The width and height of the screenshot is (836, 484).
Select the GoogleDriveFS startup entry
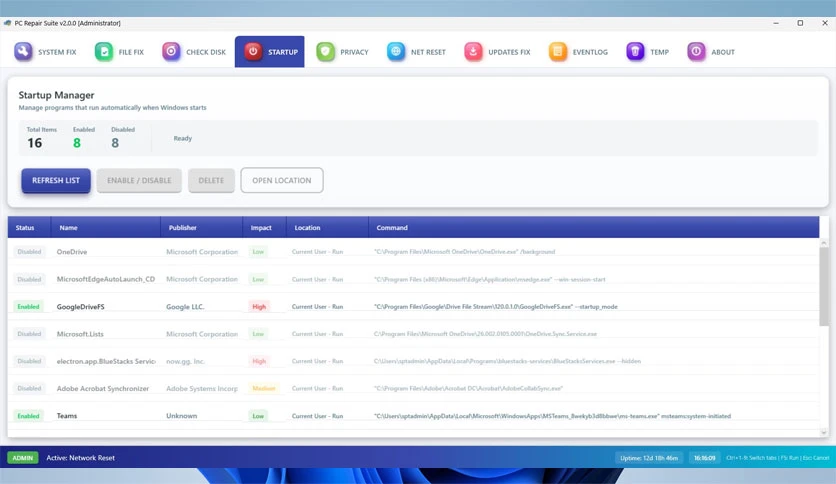point(413,306)
